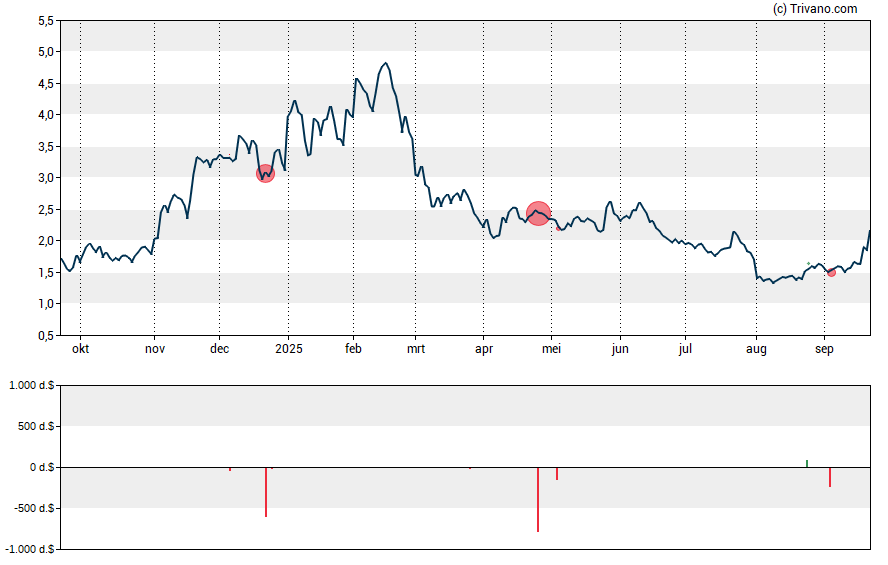Click the tiny red dot just after mei

[558, 228]
